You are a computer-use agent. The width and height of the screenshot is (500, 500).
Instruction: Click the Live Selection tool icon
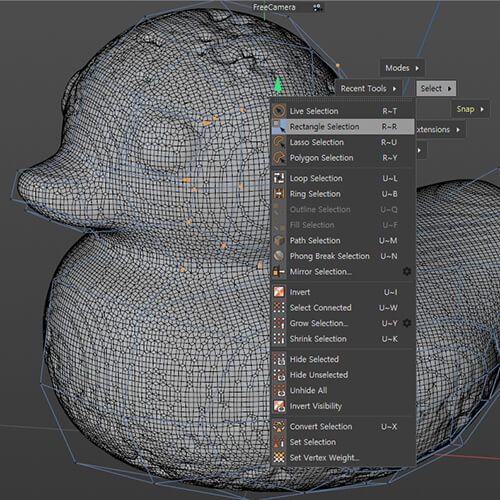click(x=279, y=111)
